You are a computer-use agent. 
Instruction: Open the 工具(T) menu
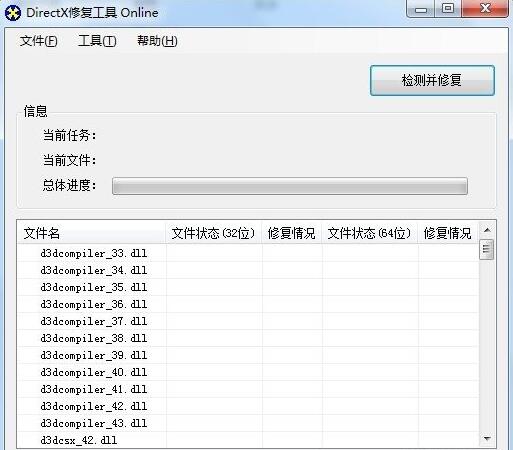click(97, 41)
